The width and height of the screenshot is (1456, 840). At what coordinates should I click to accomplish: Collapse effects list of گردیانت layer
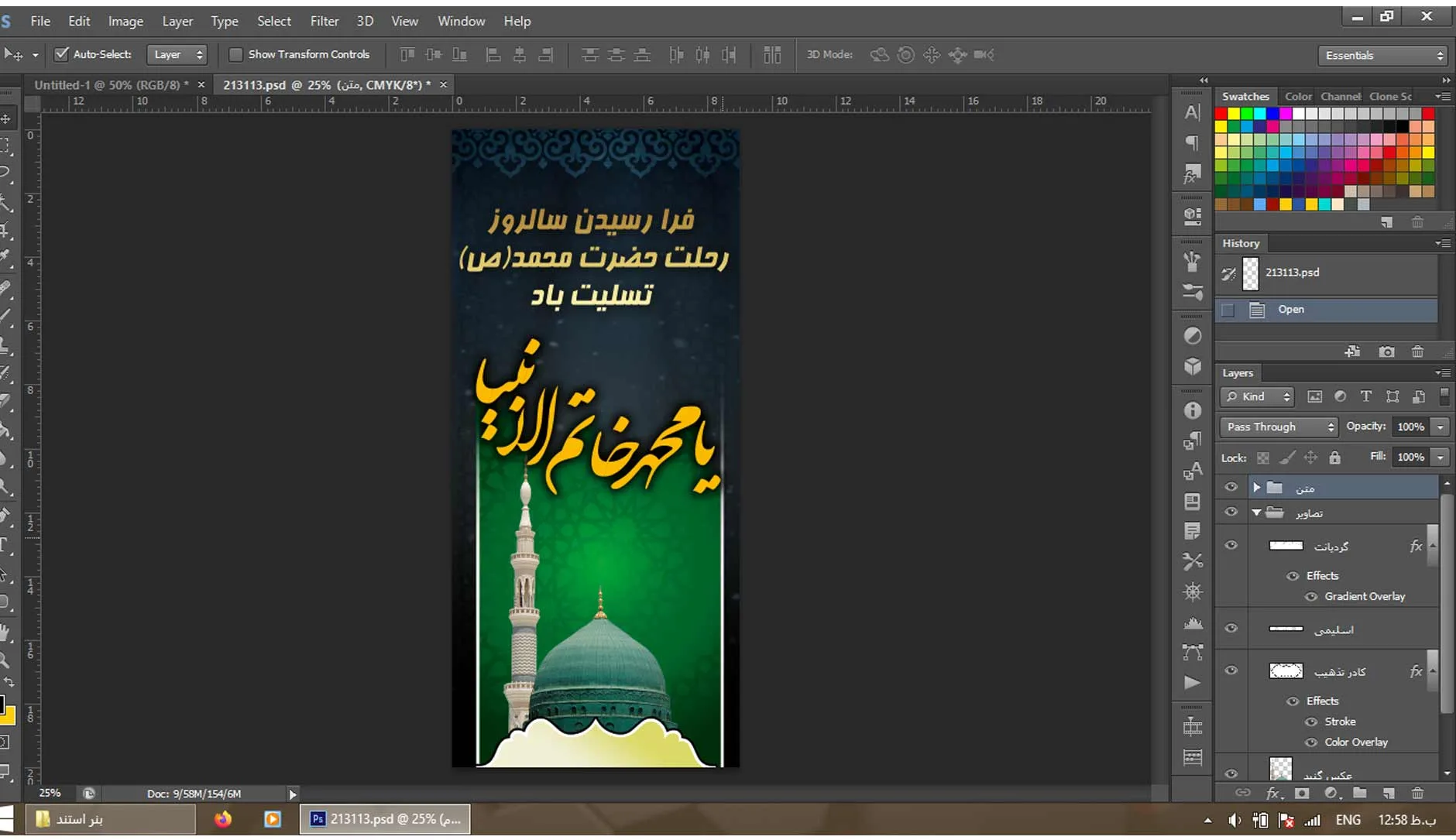coord(1432,545)
